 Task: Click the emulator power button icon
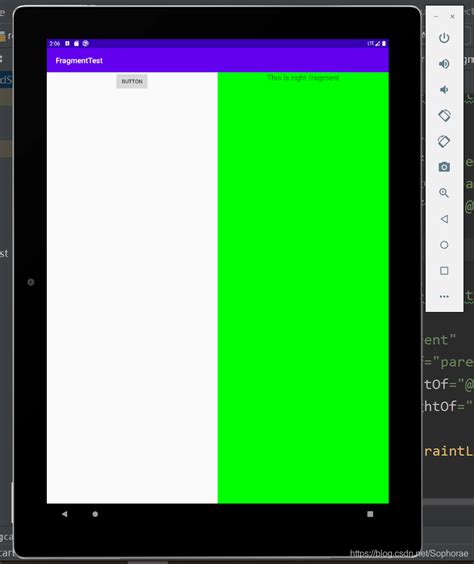444,38
